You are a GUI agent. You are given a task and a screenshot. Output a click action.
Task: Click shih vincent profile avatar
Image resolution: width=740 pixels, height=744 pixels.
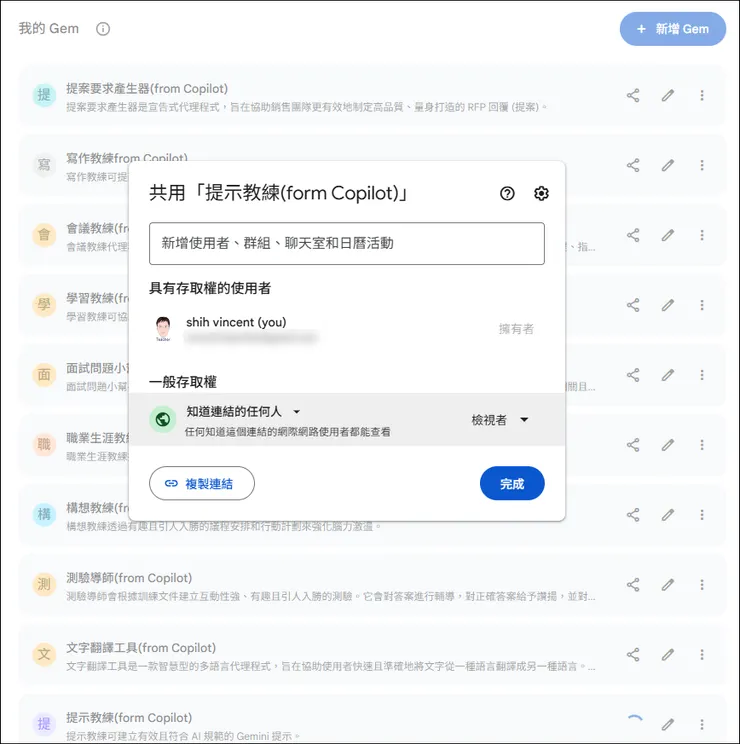click(163, 329)
